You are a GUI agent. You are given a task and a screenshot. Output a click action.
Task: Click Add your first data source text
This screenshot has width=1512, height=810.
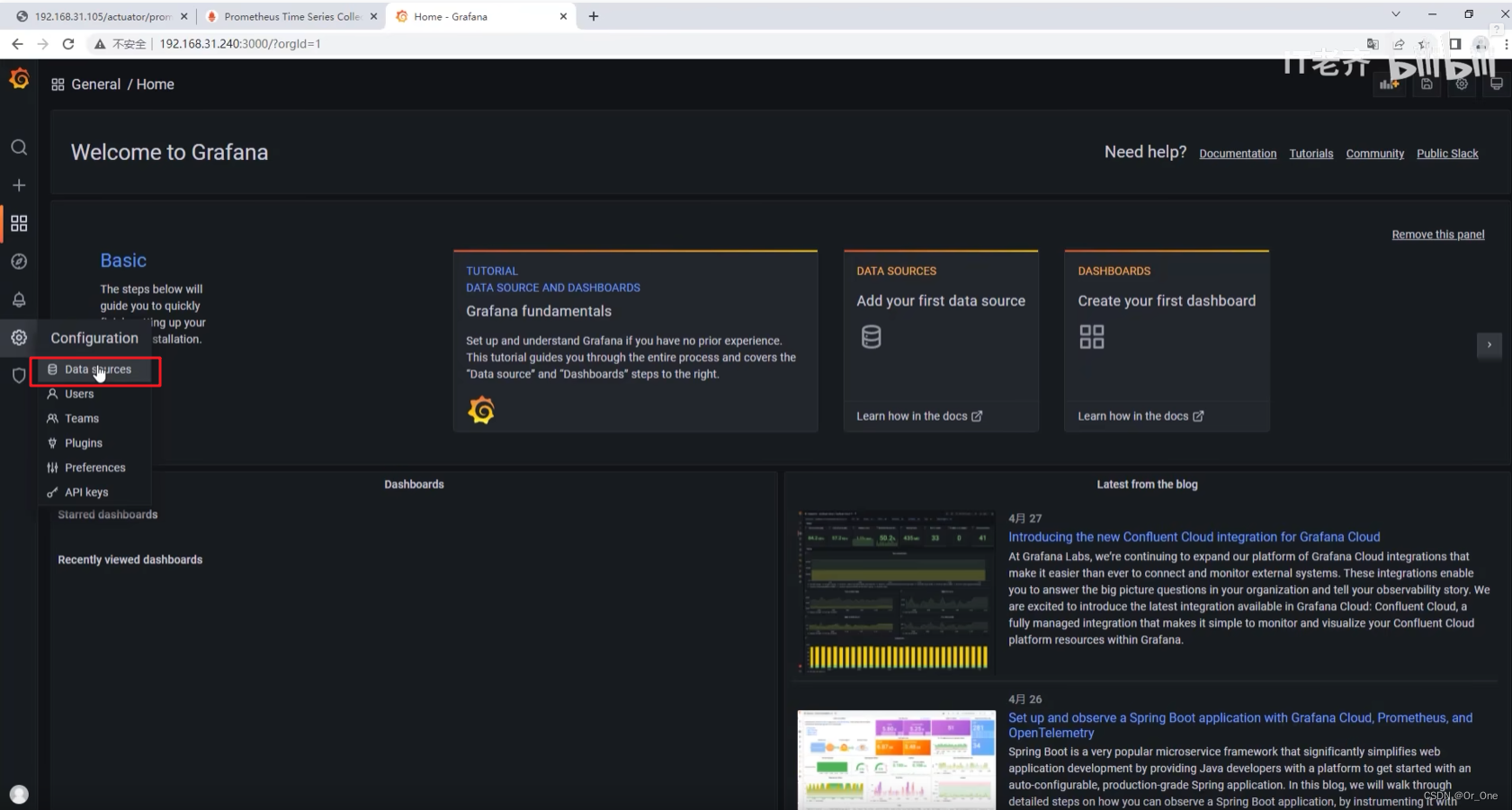pos(941,301)
